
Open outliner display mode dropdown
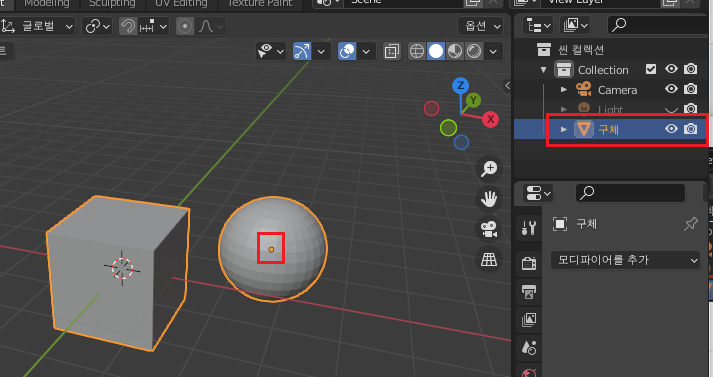[x=537, y=26]
